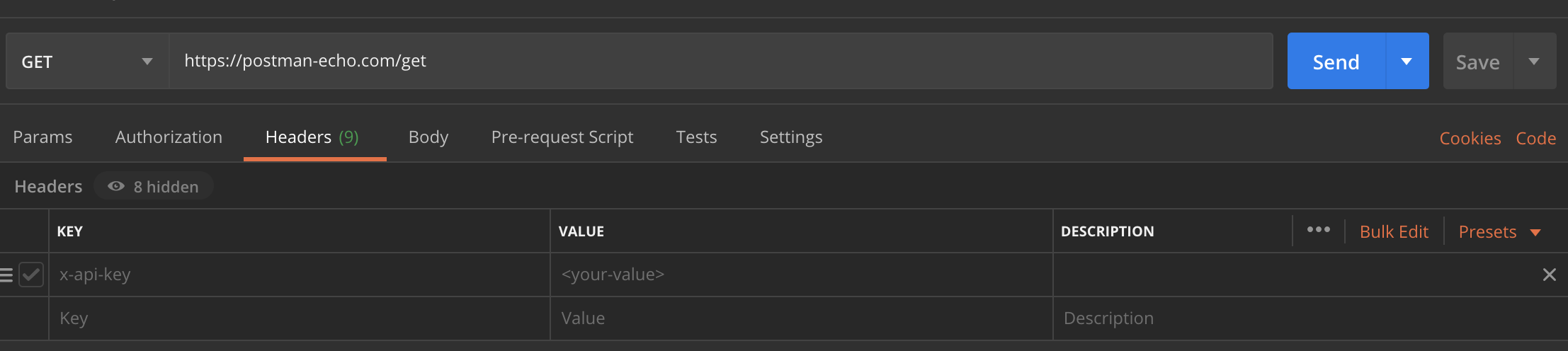Viewport: 1568px width, 351px height.
Task: Open the Tests tab
Action: (696, 137)
